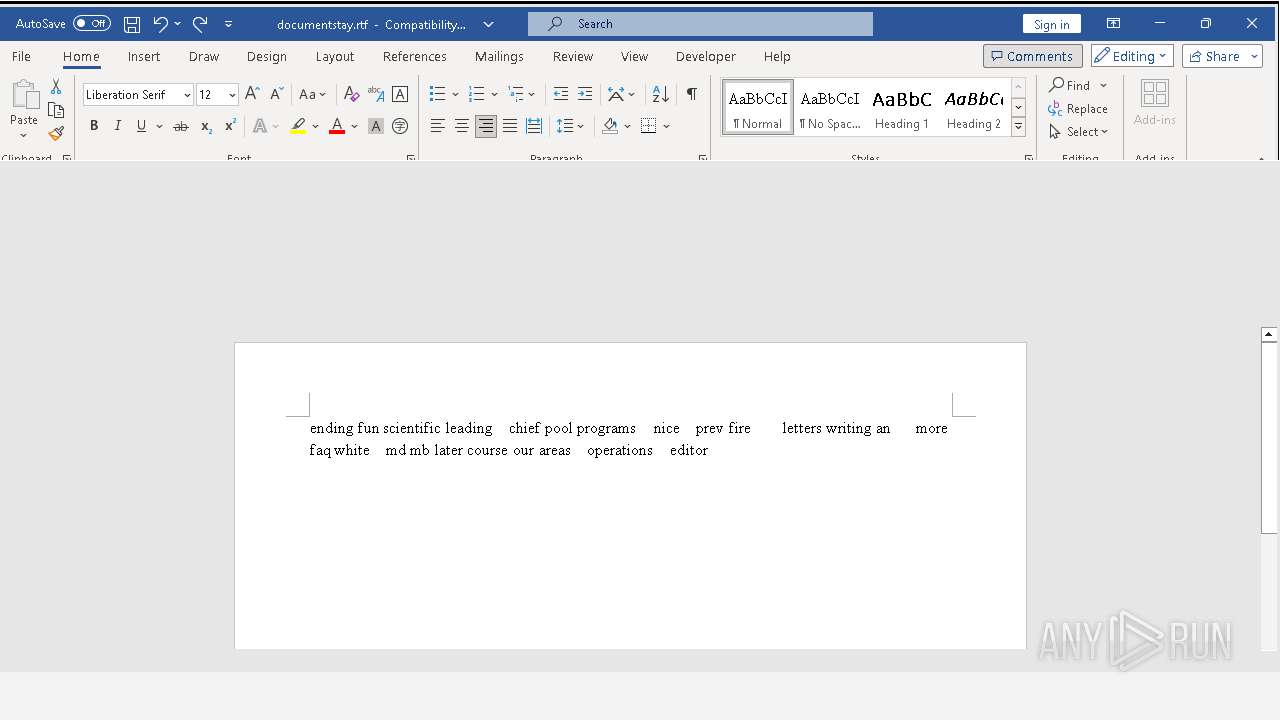Apply superscript formatting
Screen dimensions: 1280x720
coord(230,126)
